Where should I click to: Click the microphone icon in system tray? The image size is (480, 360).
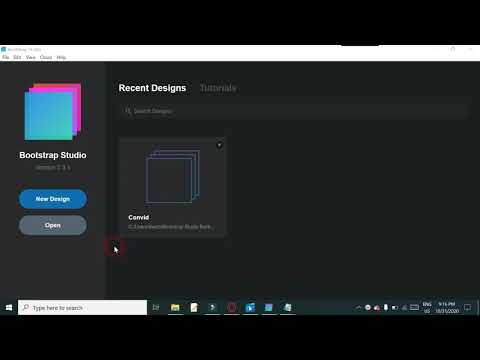pyautogui.click(x=386, y=307)
